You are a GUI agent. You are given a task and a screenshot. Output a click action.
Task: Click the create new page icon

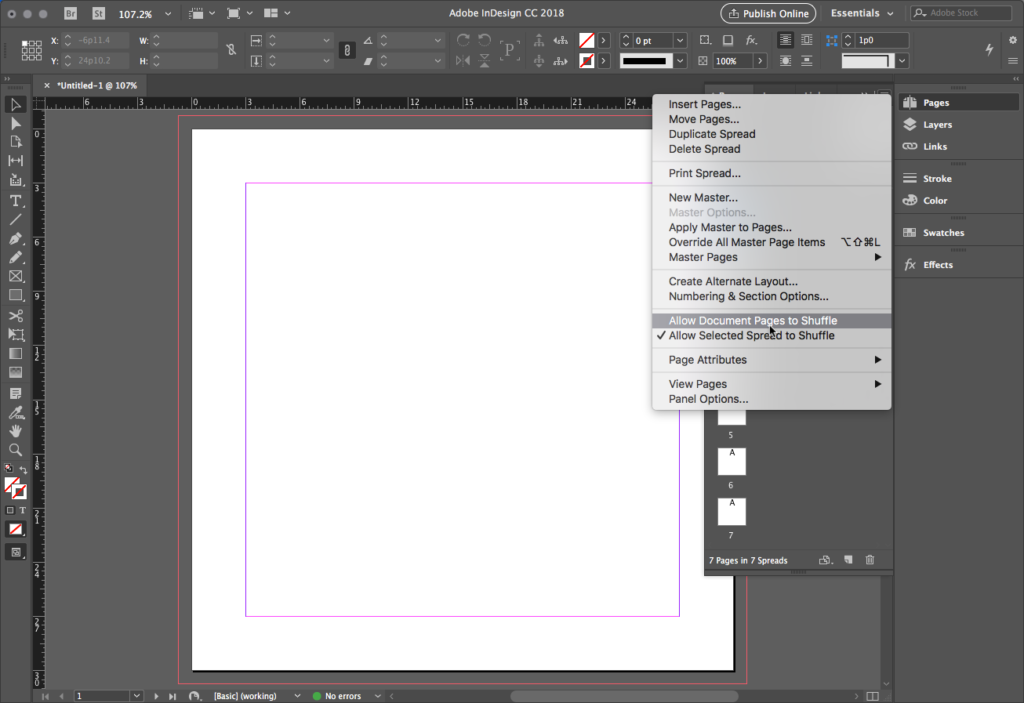pos(848,560)
